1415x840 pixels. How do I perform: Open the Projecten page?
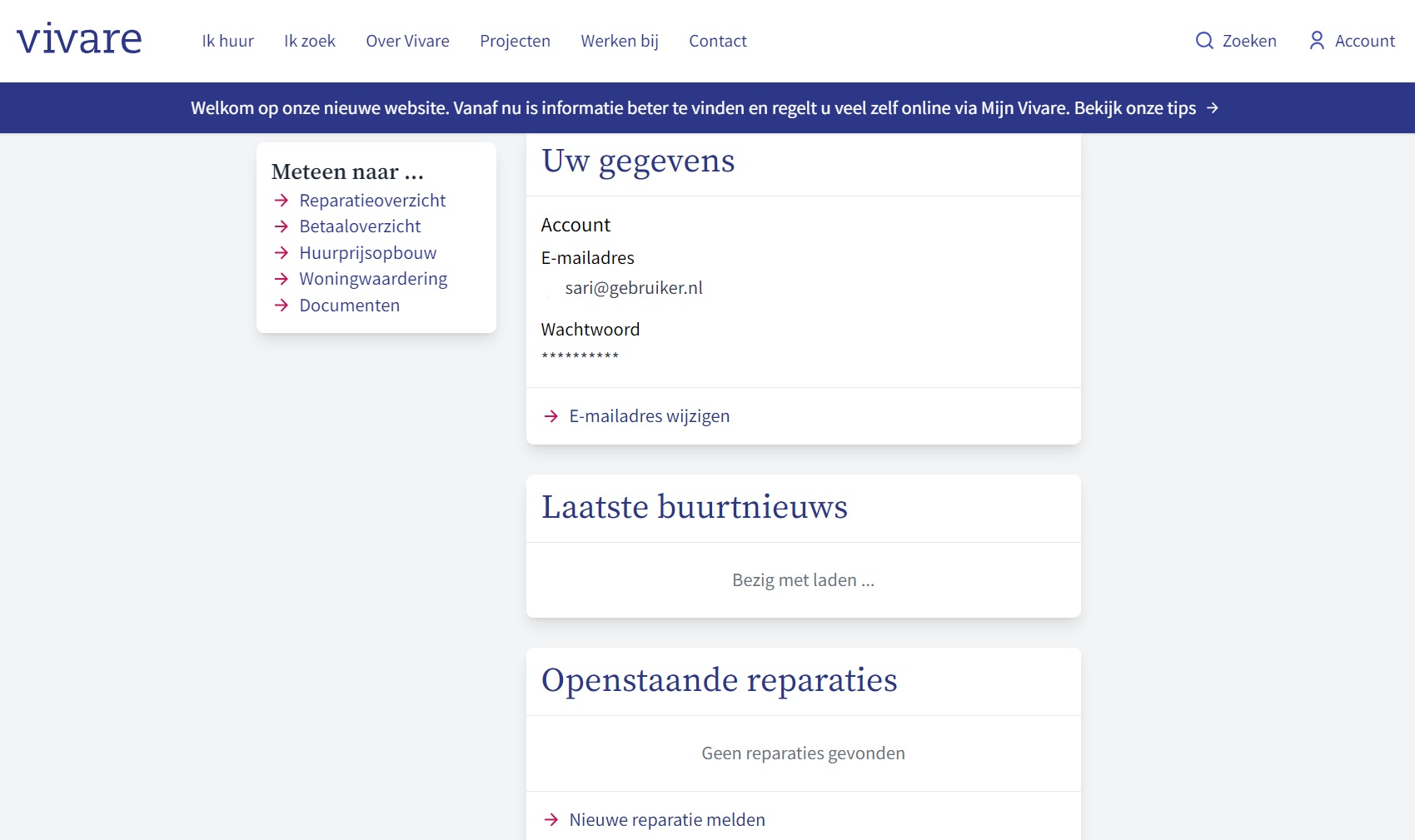(x=515, y=41)
